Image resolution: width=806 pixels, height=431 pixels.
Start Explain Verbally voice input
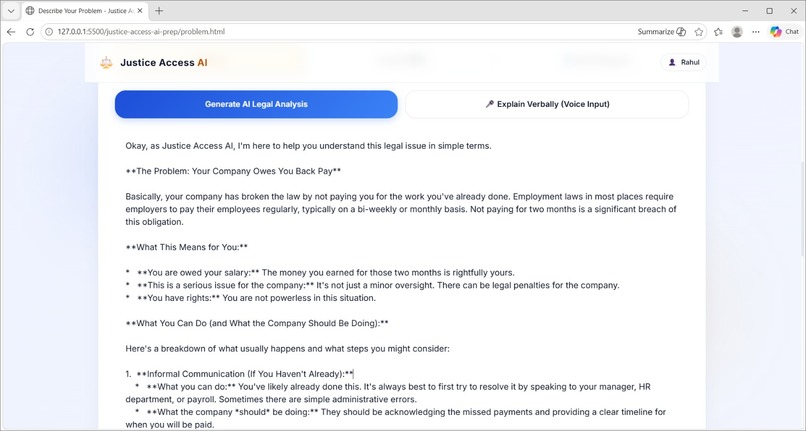547,104
